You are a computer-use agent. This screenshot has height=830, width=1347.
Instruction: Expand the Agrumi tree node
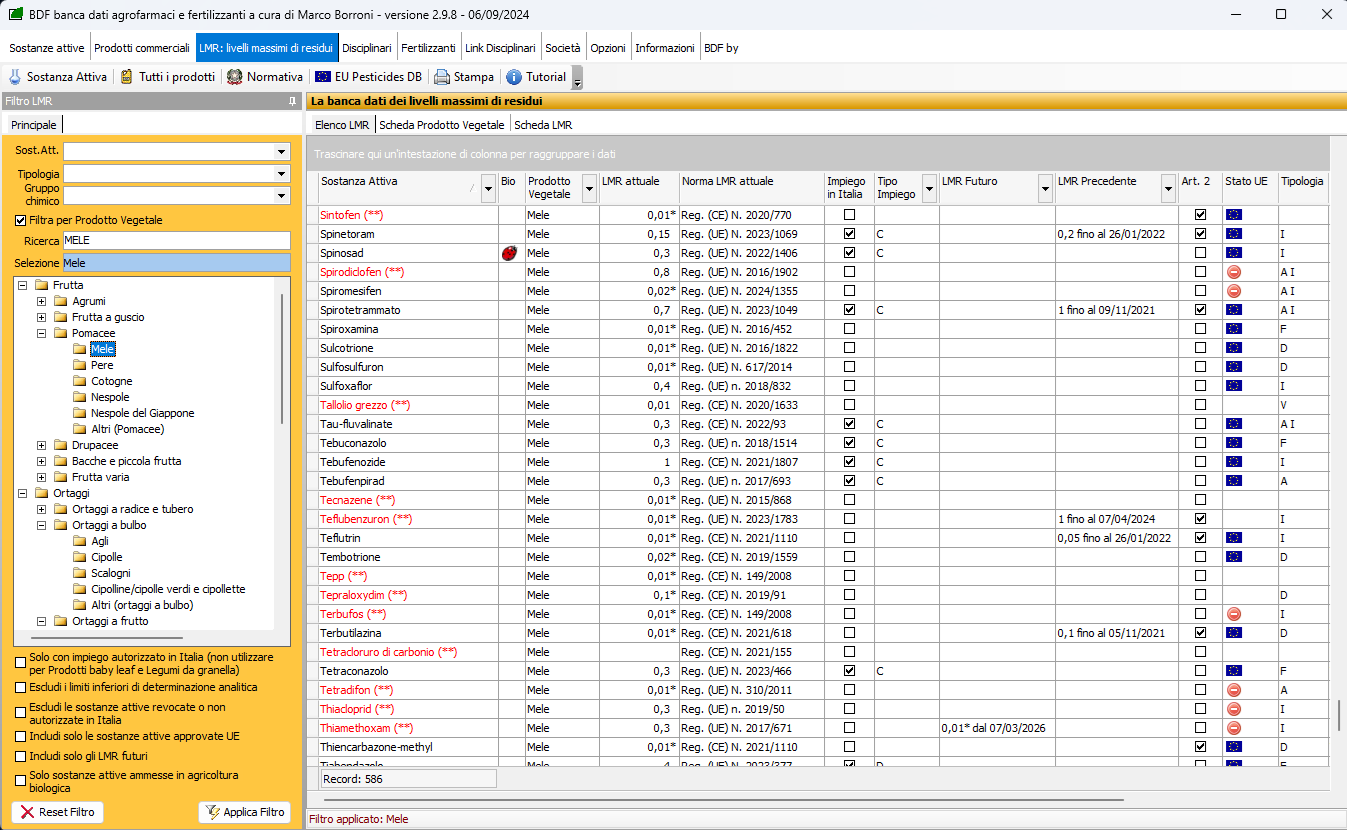coord(41,301)
